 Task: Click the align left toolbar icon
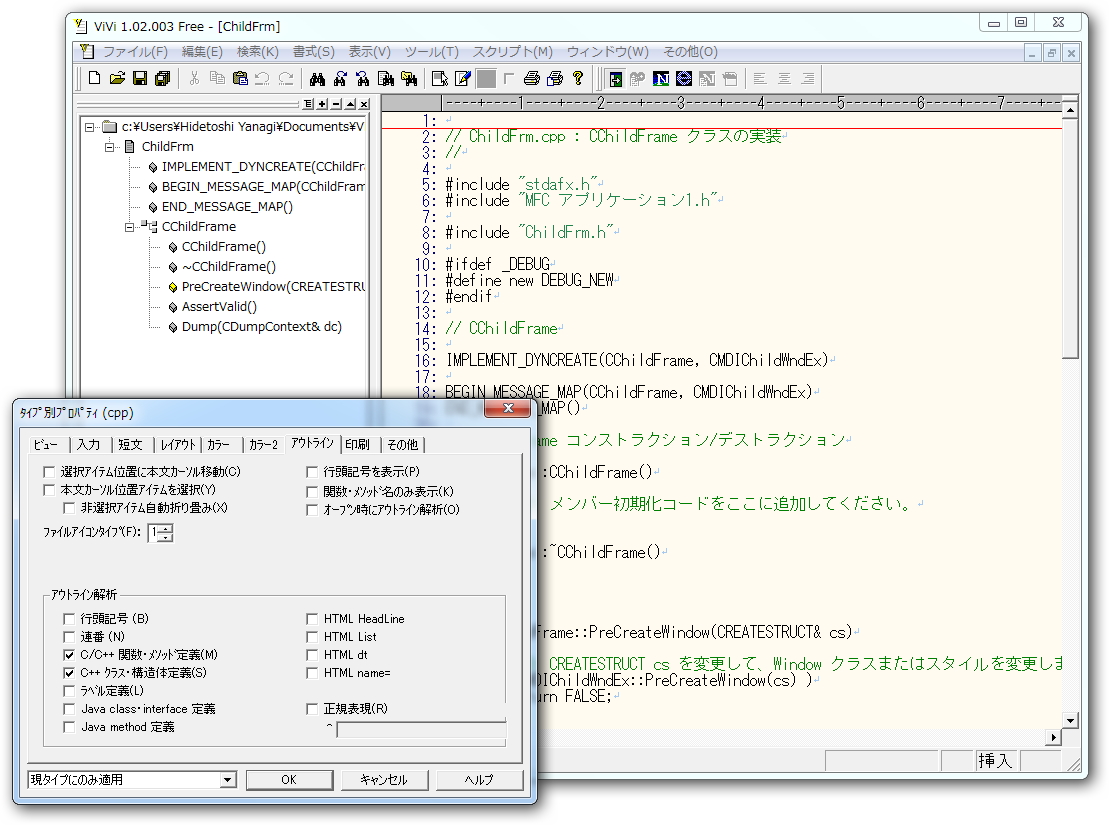[760, 79]
